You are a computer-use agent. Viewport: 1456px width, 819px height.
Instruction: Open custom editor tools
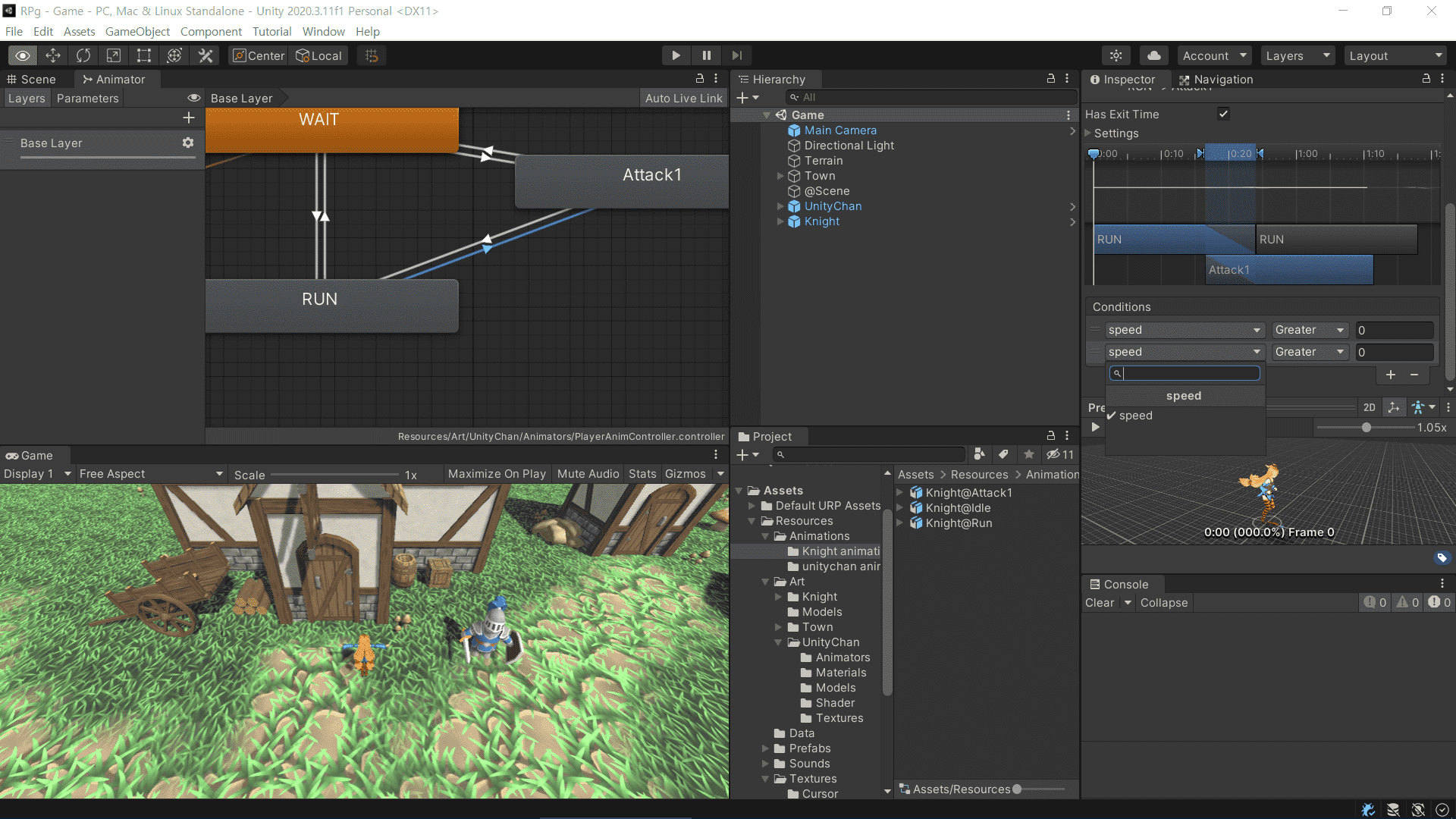(206, 55)
